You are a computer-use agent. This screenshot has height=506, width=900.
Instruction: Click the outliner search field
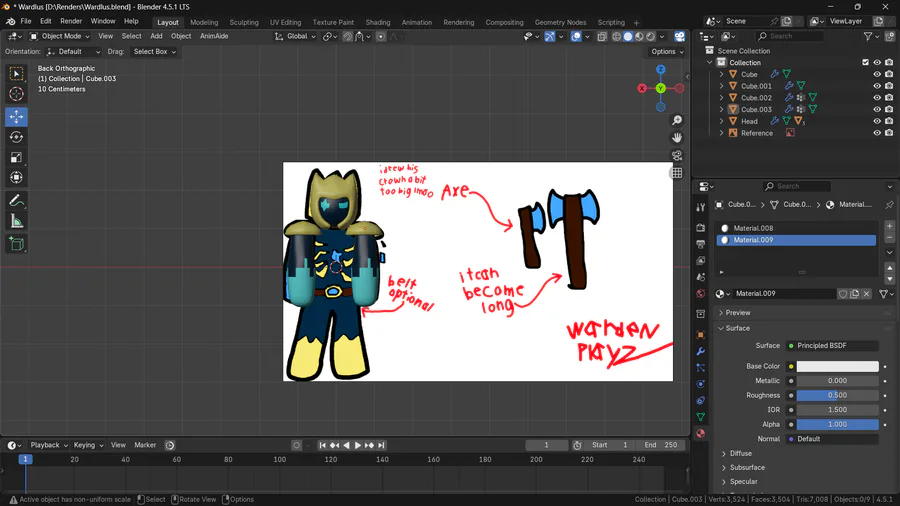pos(789,36)
